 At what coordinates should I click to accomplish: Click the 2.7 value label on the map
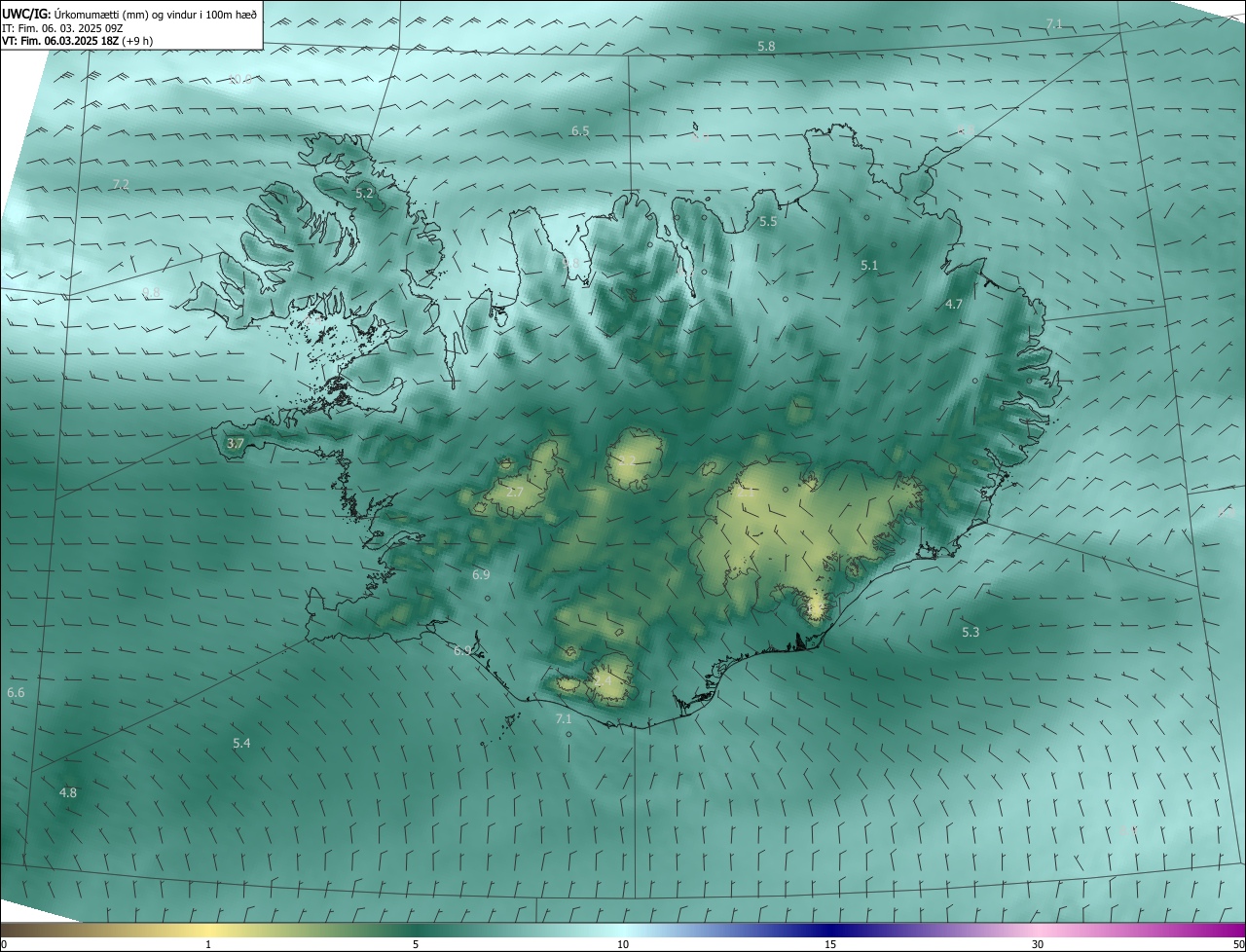pos(515,493)
